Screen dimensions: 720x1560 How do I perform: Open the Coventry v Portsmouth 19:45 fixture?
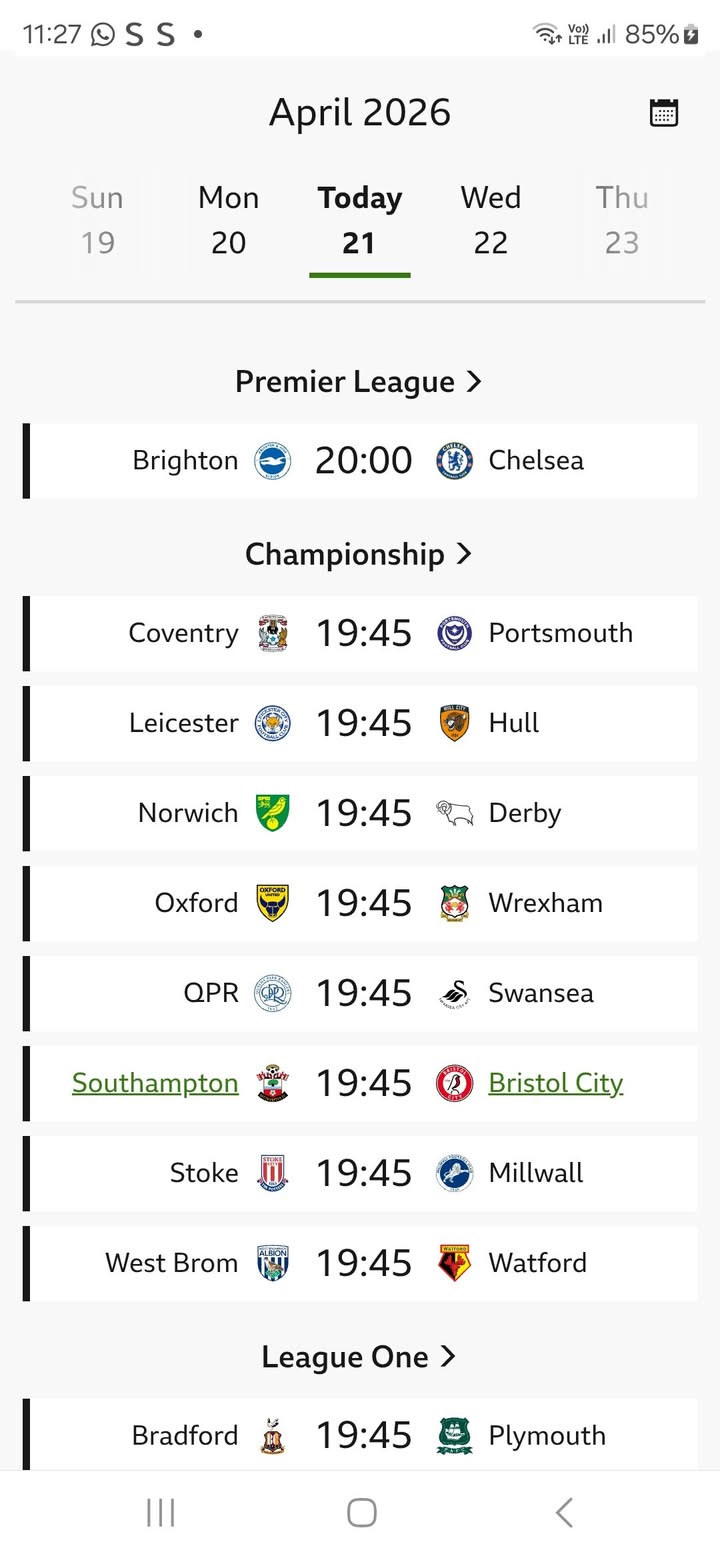pyautogui.click(x=364, y=633)
